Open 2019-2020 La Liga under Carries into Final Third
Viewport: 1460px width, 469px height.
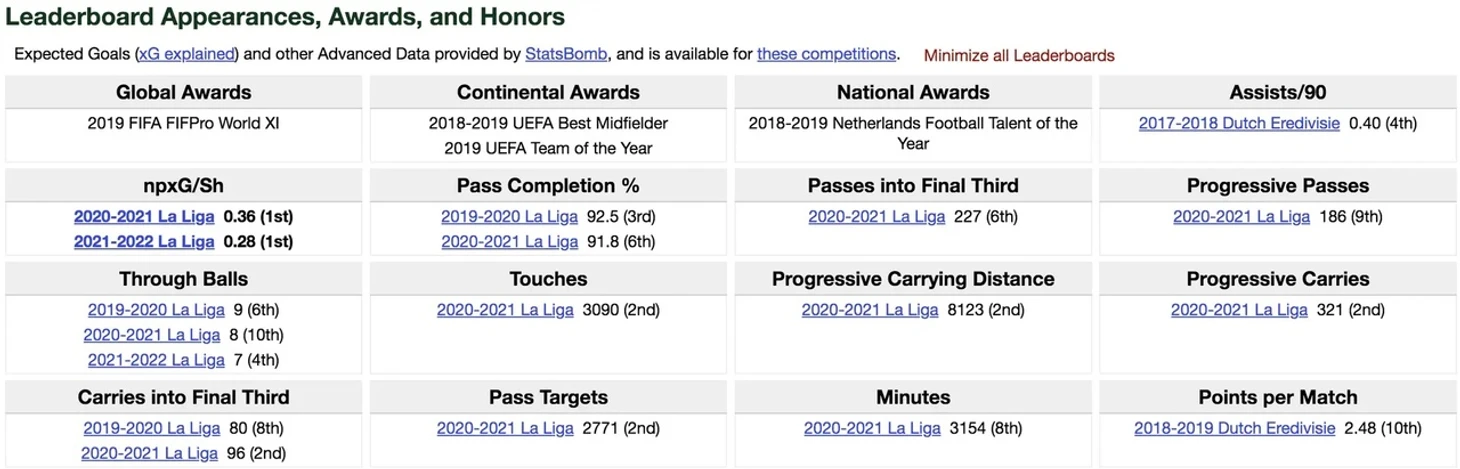[x=152, y=428]
